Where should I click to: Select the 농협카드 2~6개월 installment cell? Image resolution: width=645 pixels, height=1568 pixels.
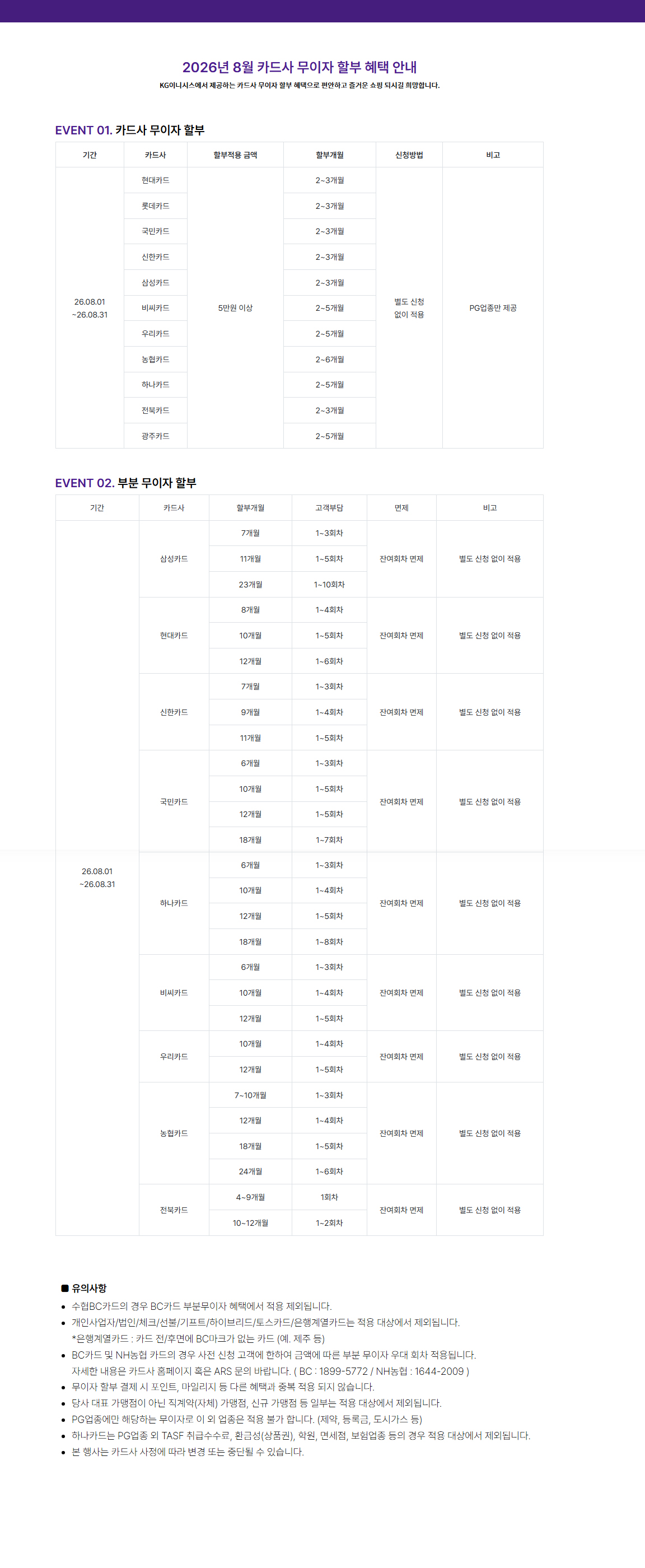[x=330, y=359]
